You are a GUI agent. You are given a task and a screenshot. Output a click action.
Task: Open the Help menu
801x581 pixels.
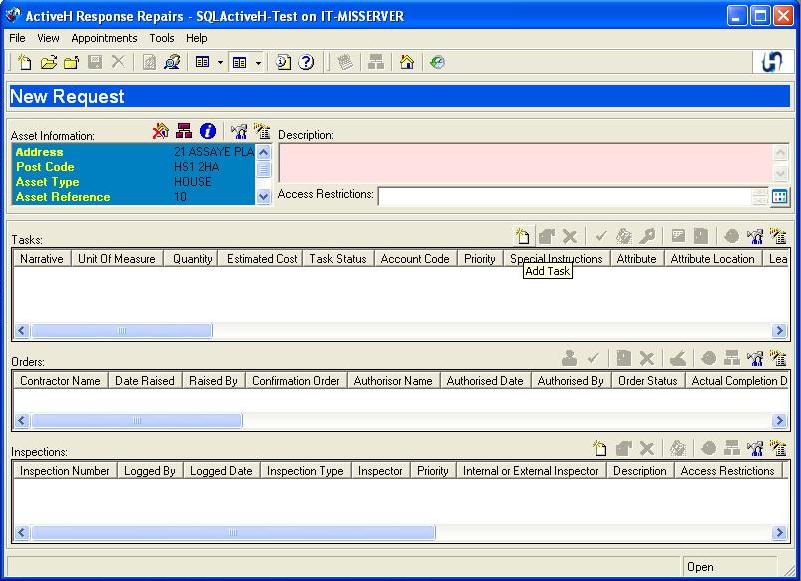197,38
